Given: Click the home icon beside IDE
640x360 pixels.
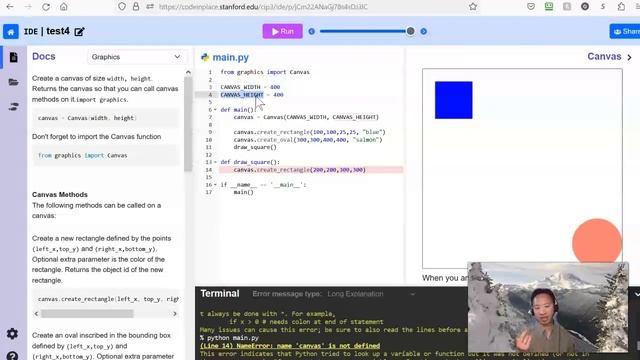Looking at the screenshot, I should [11, 31].
